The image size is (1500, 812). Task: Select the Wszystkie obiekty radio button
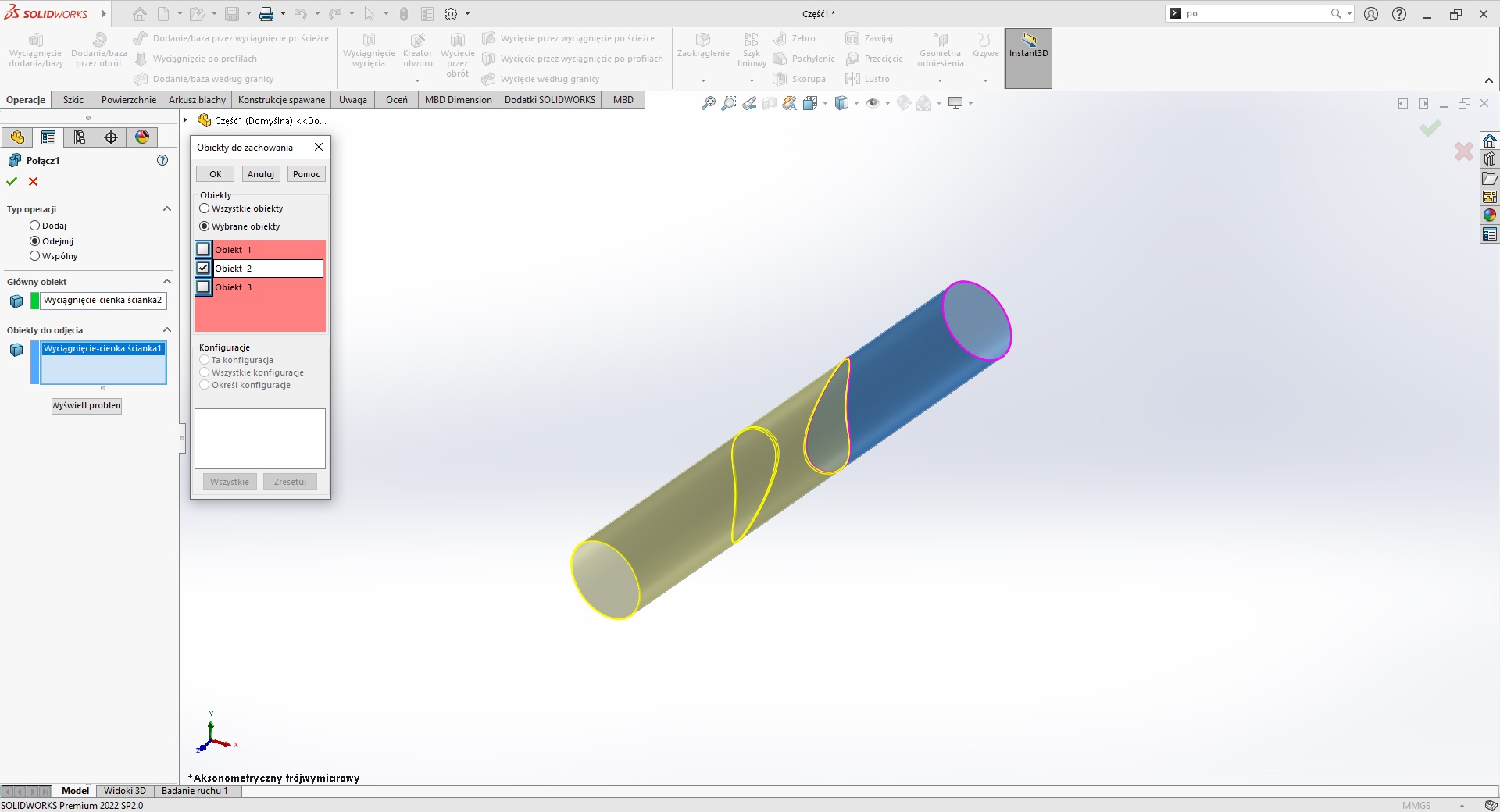(x=205, y=208)
